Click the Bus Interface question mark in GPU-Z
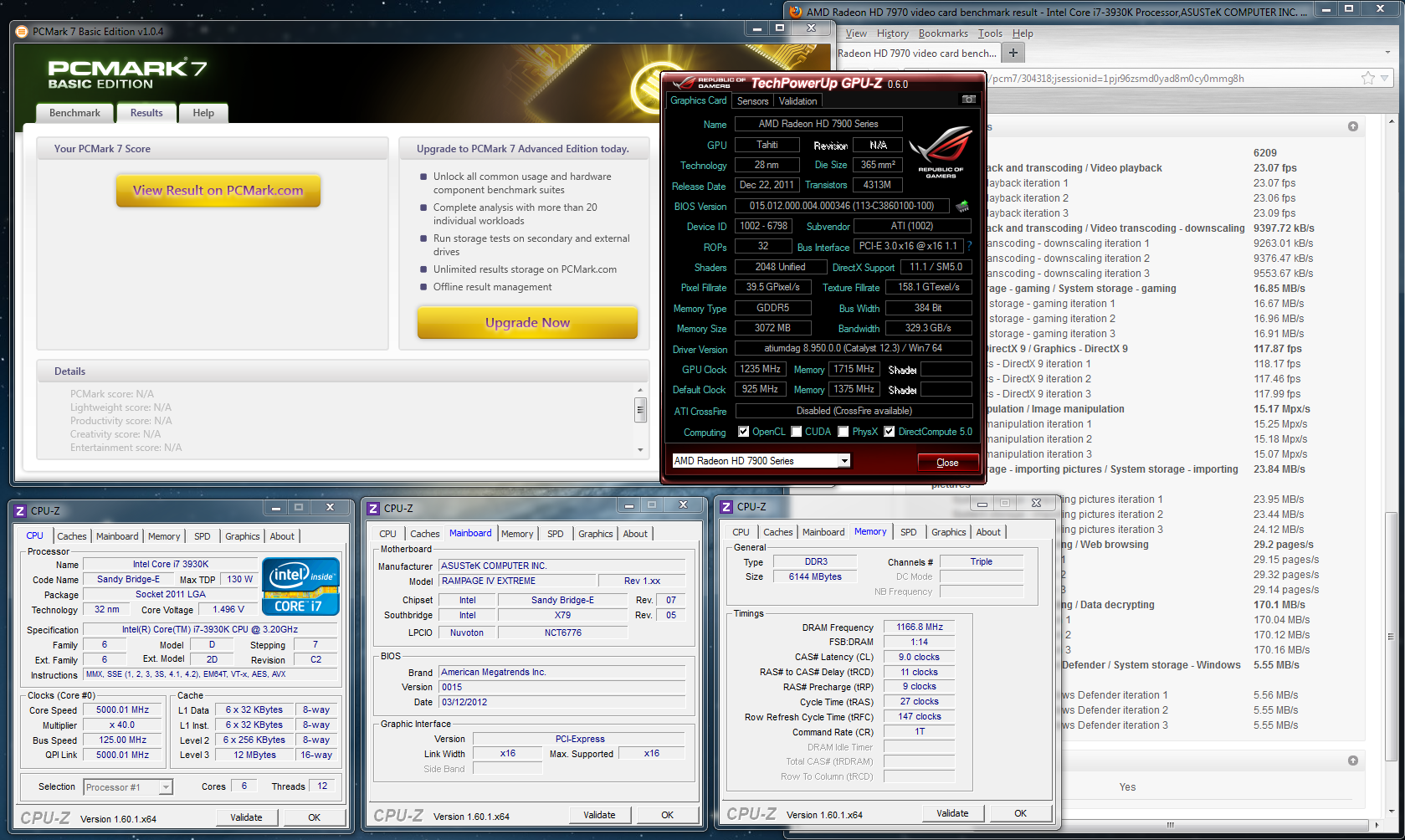 click(969, 247)
